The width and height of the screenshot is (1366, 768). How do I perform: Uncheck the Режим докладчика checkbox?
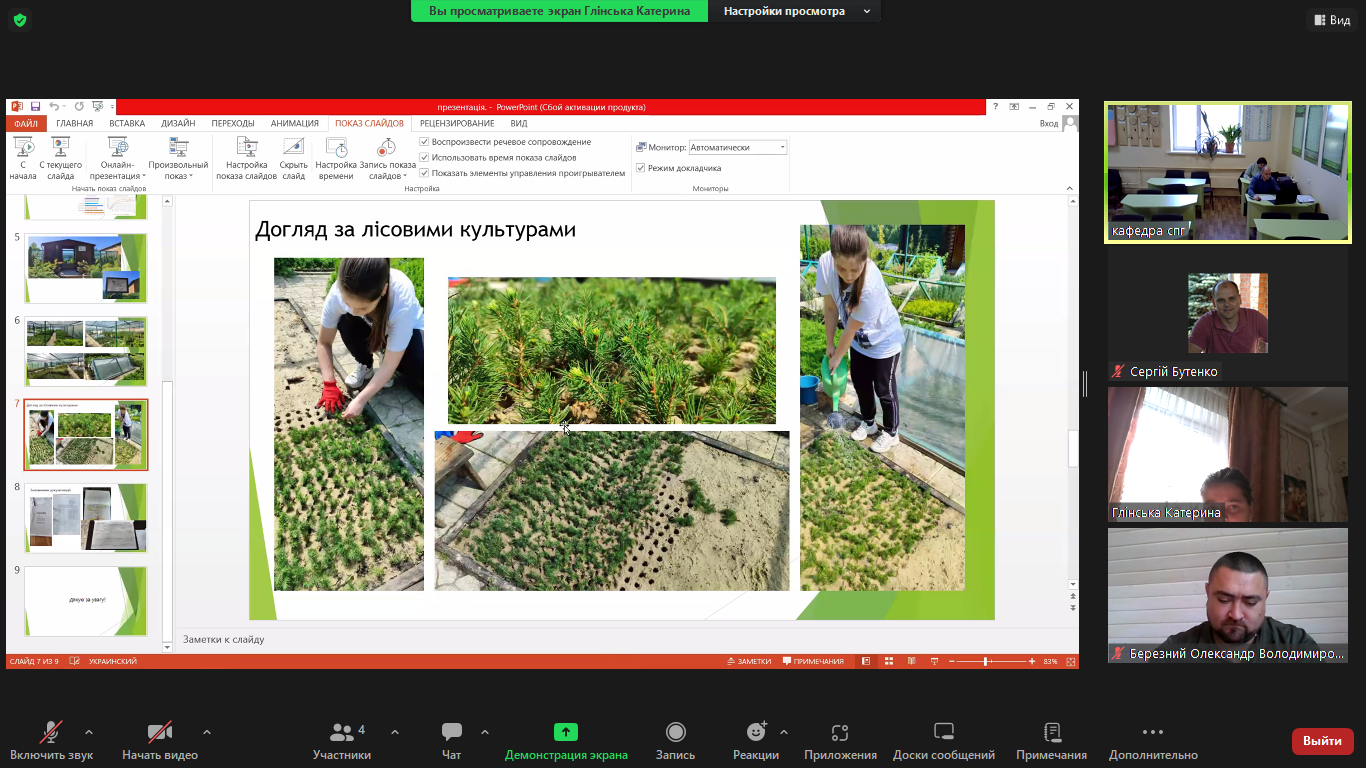pyautogui.click(x=641, y=168)
